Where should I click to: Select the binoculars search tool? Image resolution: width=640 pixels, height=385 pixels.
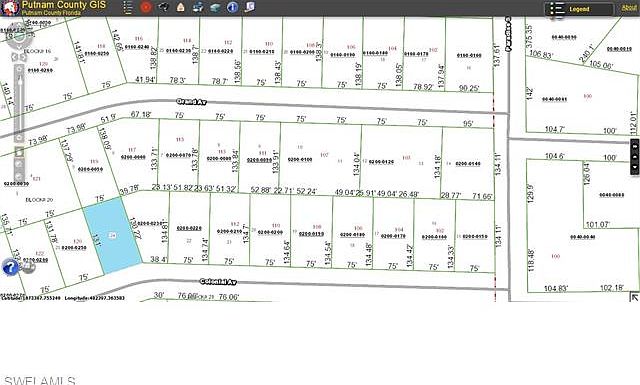tap(163, 7)
